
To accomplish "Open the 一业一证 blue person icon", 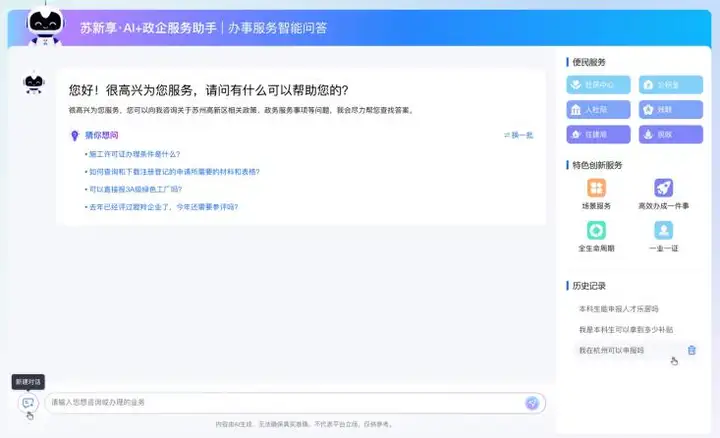I will (664, 230).
